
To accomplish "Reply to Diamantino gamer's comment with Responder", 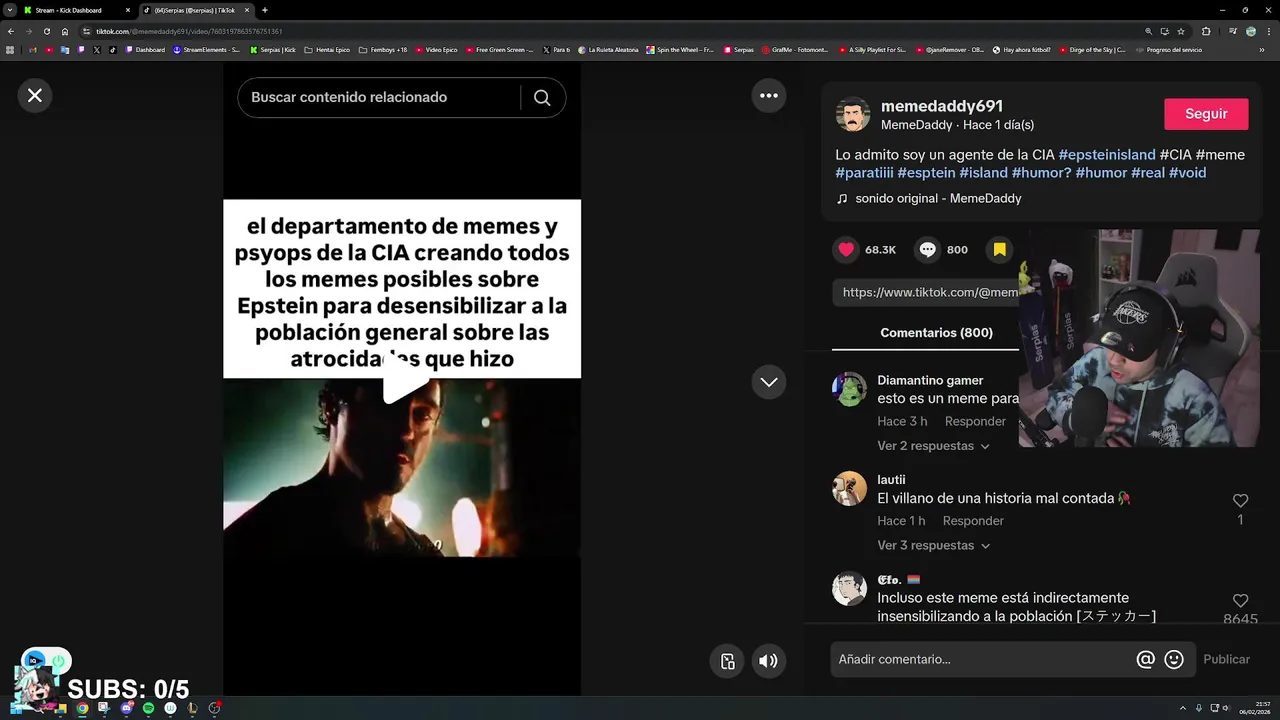I will pyautogui.click(x=975, y=421).
